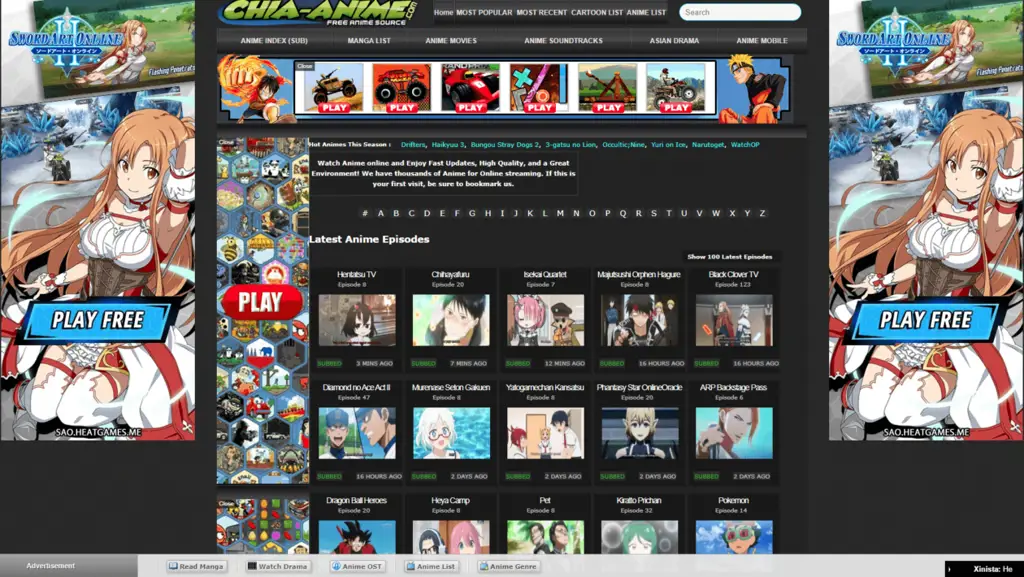Open Murenase Seton Gakuen thumbnail
Image resolution: width=1024 pixels, height=577 pixels.
coord(451,433)
